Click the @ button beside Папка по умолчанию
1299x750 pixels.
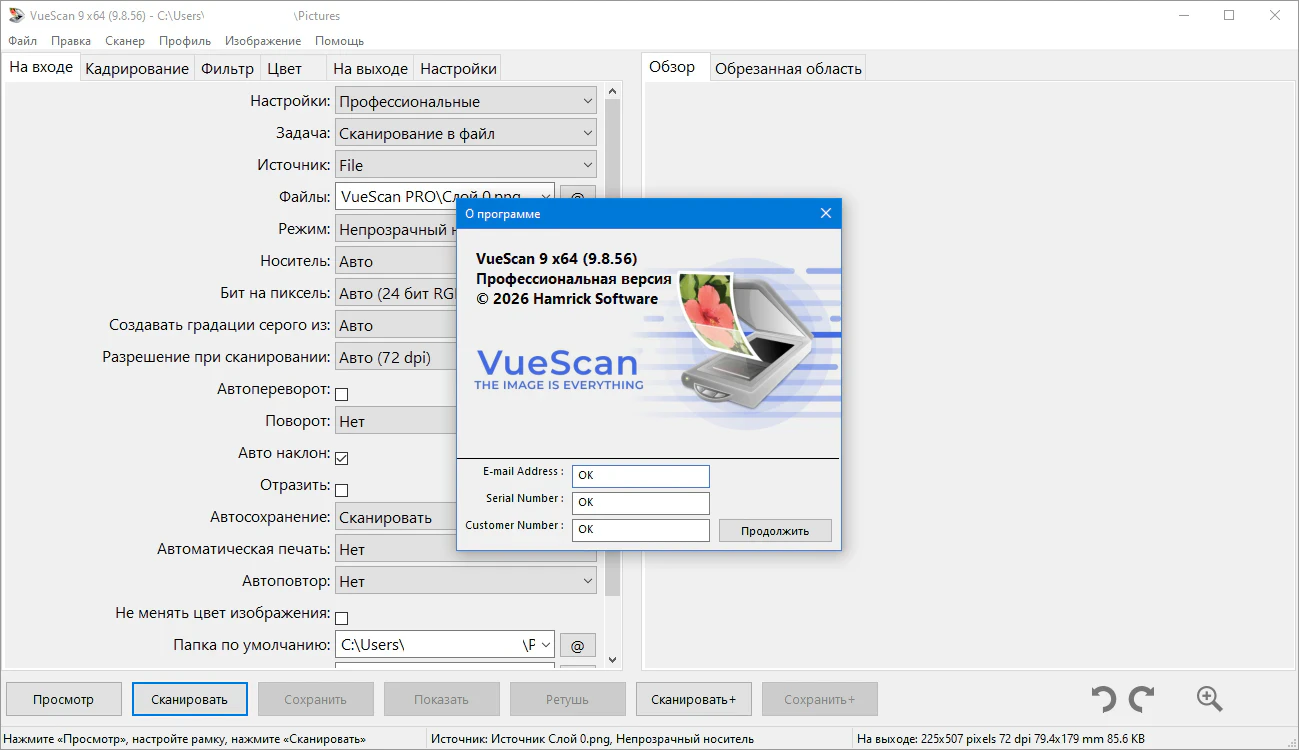click(x=577, y=645)
